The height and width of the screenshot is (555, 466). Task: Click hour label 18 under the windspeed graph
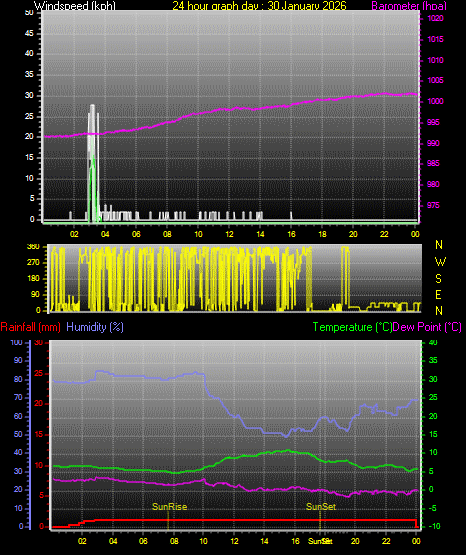pos(322,234)
